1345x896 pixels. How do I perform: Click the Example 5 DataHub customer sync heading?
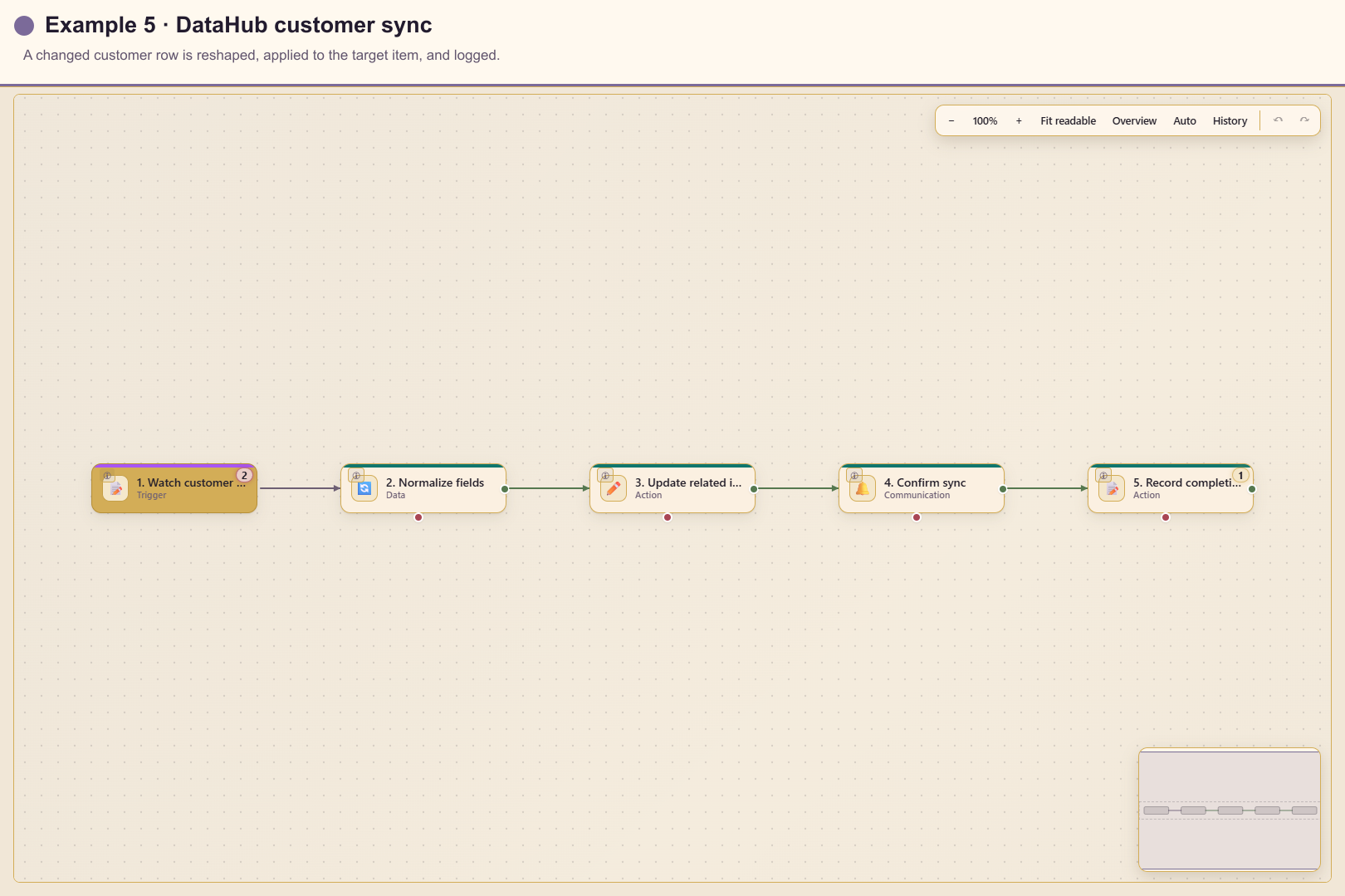(238, 25)
